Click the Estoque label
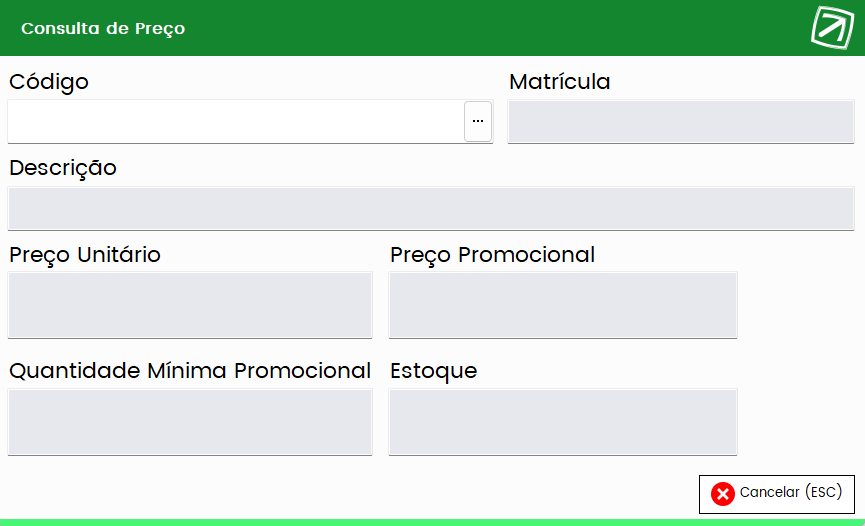Image resolution: width=865 pixels, height=526 pixels. 434,371
